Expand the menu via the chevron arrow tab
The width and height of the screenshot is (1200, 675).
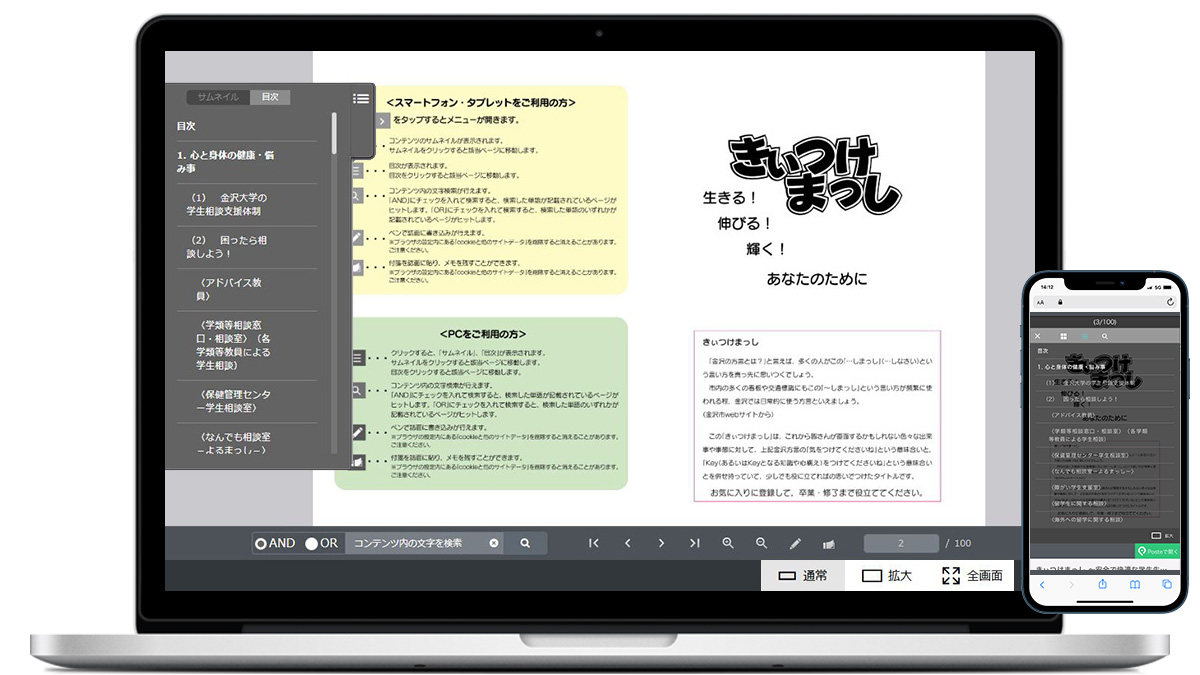[382, 121]
